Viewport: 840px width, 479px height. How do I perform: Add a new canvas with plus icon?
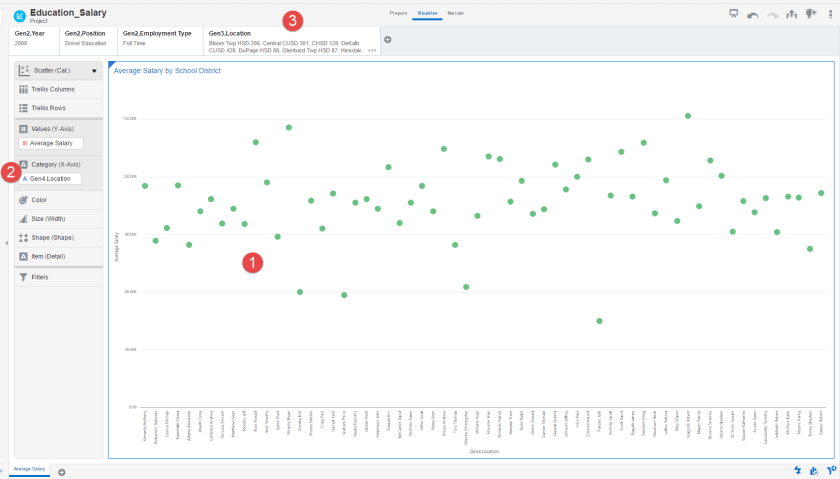[x=62, y=471]
